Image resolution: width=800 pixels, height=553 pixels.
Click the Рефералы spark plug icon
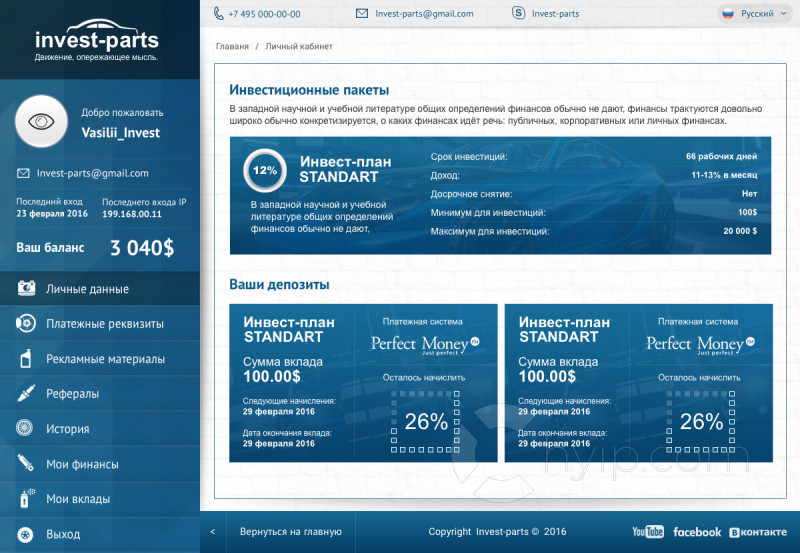pyautogui.click(x=26, y=393)
